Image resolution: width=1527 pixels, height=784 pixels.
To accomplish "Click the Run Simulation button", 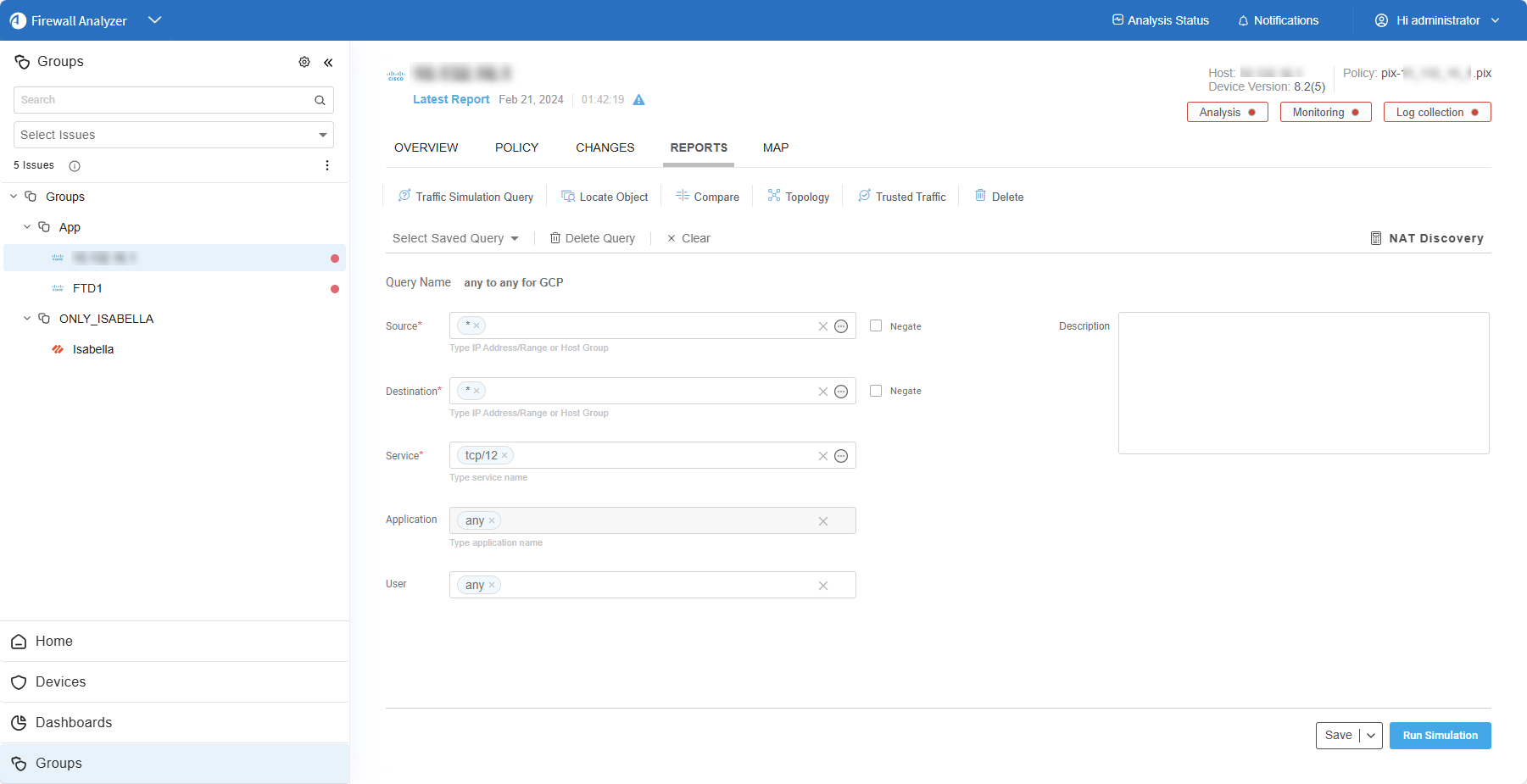I will click(1440, 736).
